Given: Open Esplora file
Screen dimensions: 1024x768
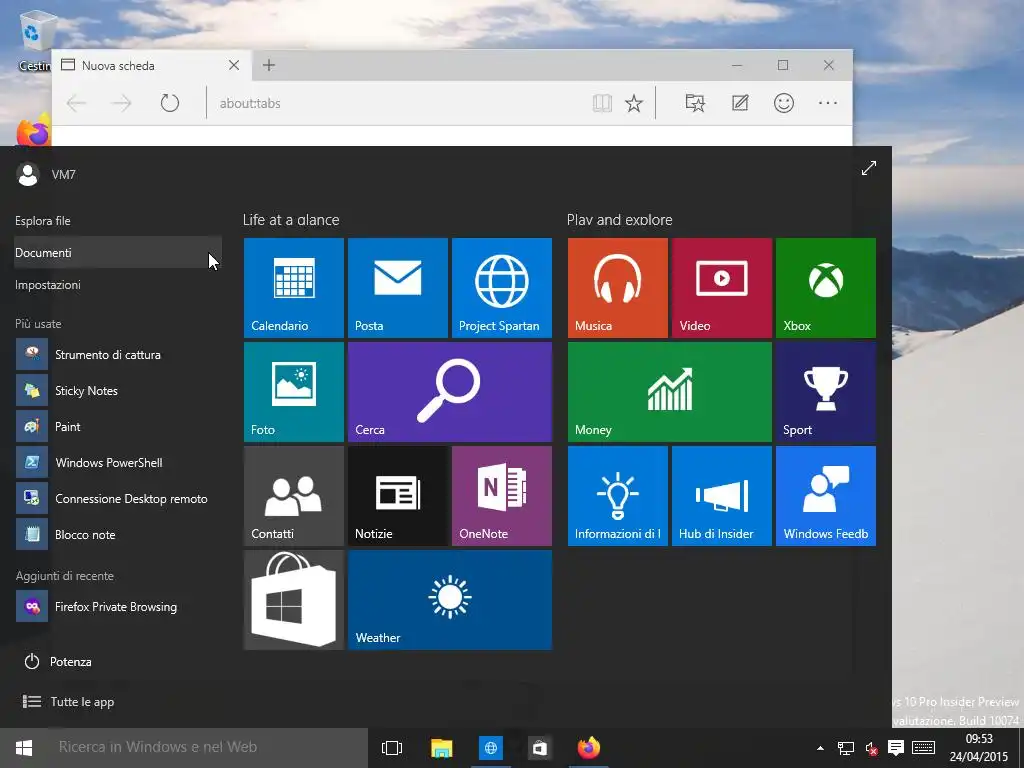Looking at the screenshot, I should click(x=118, y=221).
